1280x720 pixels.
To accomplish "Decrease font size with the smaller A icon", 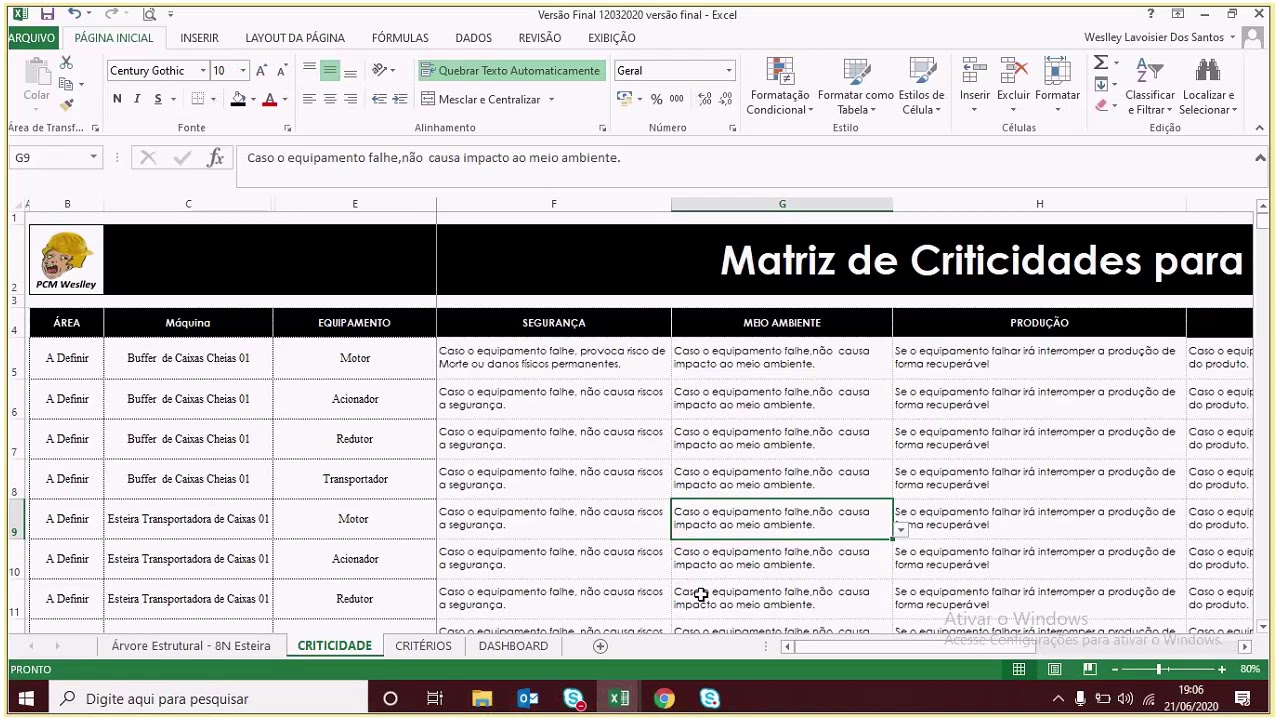I will [x=282, y=71].
